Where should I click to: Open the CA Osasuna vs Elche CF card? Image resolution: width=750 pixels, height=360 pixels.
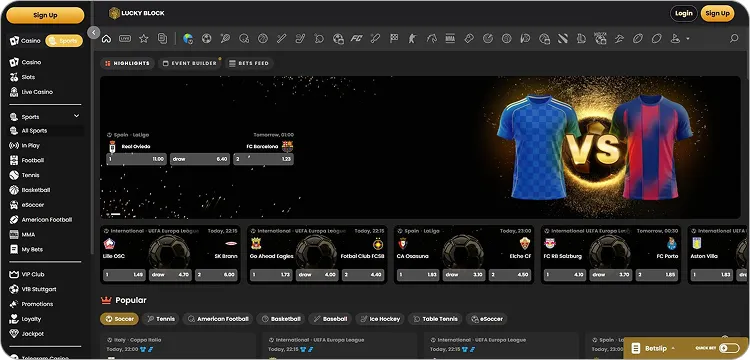464,255
